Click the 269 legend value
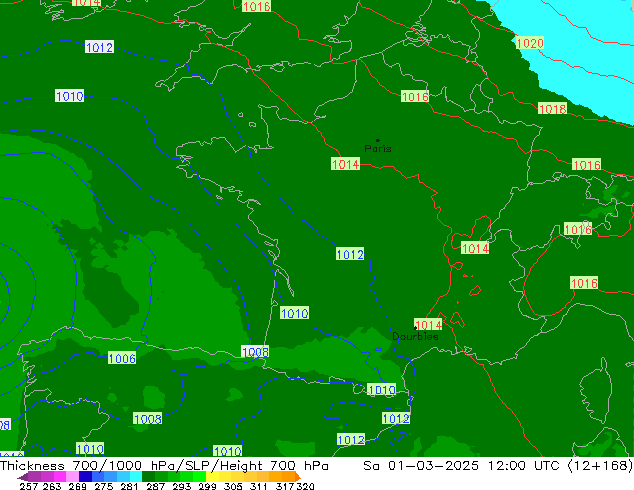 (x=77, y=486)
